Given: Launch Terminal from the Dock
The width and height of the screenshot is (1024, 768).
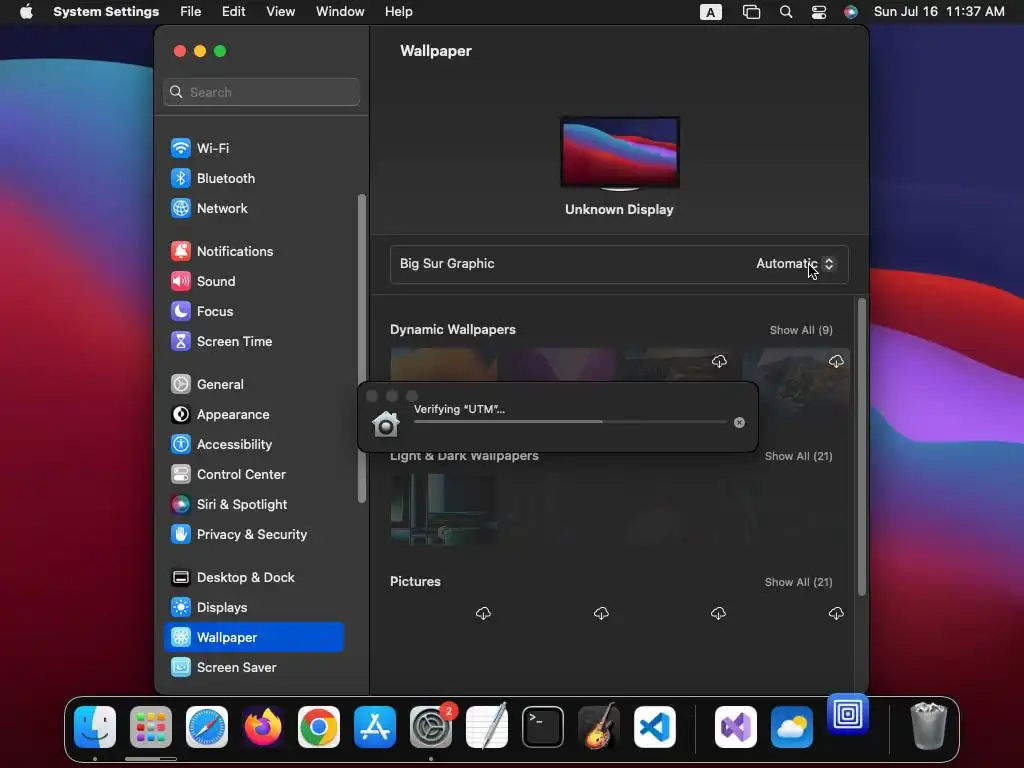Looking at the screenshot, I should click(543, 727).
